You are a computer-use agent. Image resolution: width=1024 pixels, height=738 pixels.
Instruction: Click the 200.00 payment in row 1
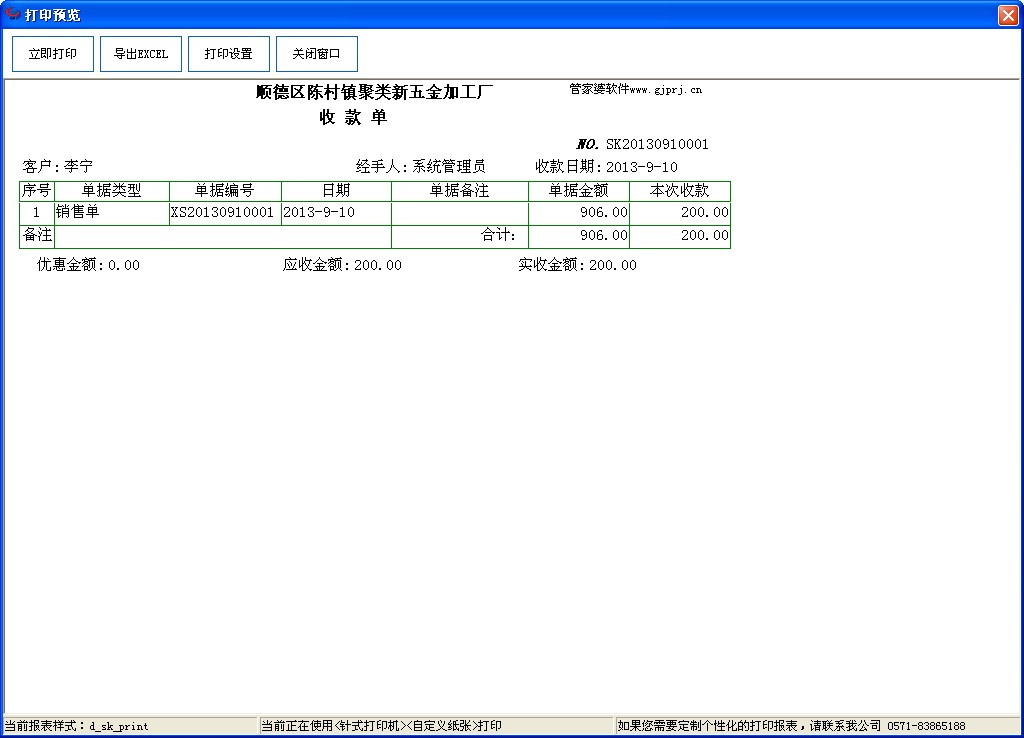680,212
